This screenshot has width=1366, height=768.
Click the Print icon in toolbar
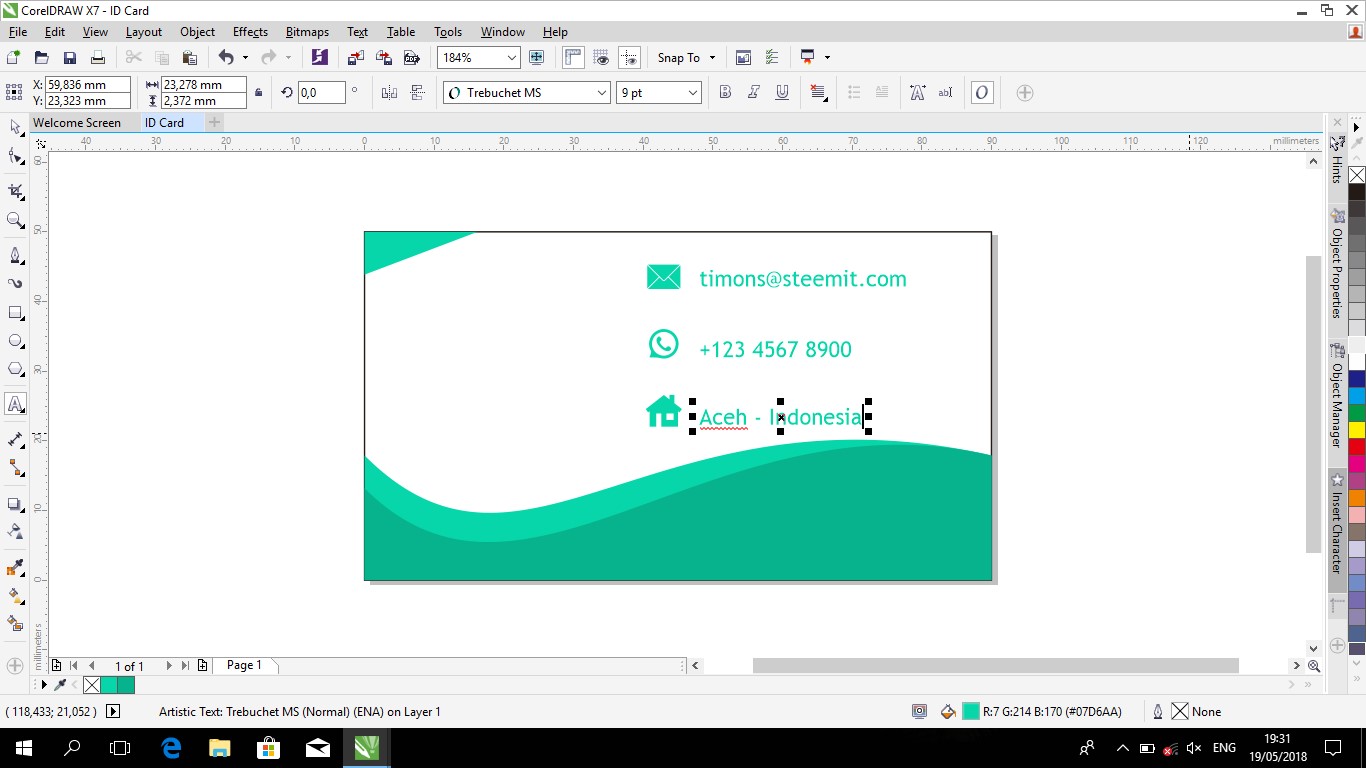click(x=98, y=58)
